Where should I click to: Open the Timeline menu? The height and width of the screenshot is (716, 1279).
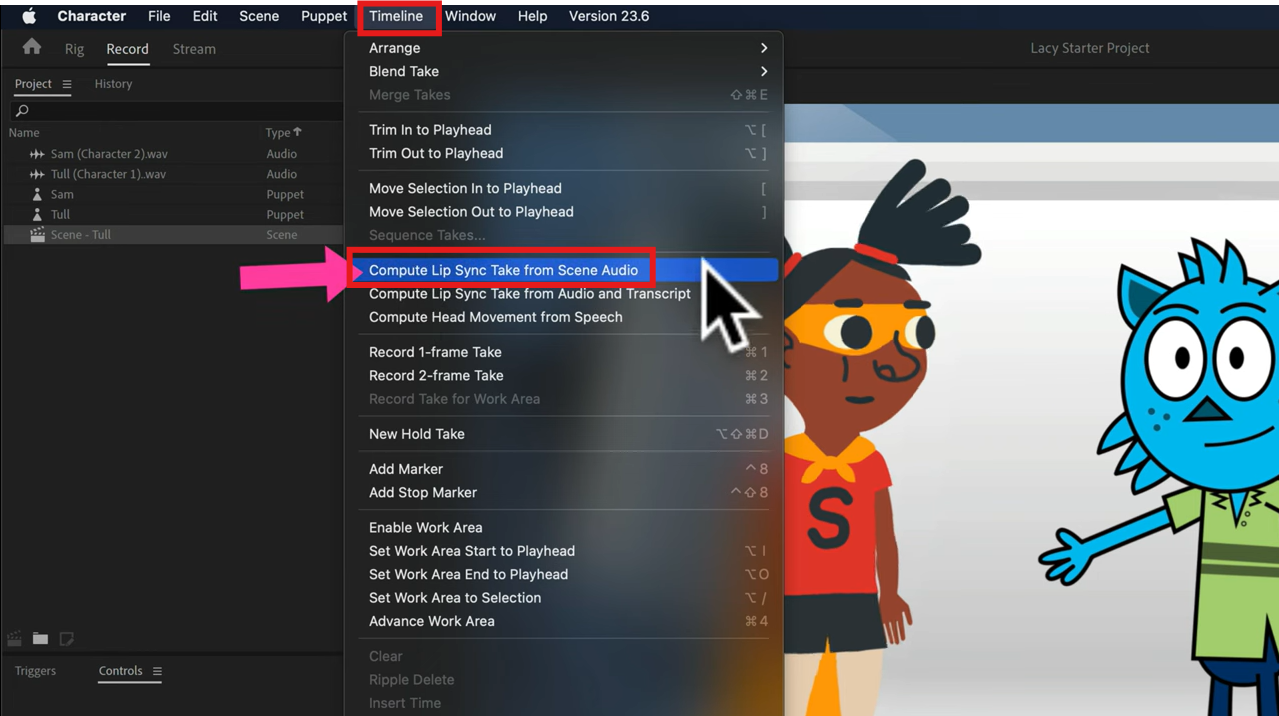pyautogui.click(x=396, y=16)
